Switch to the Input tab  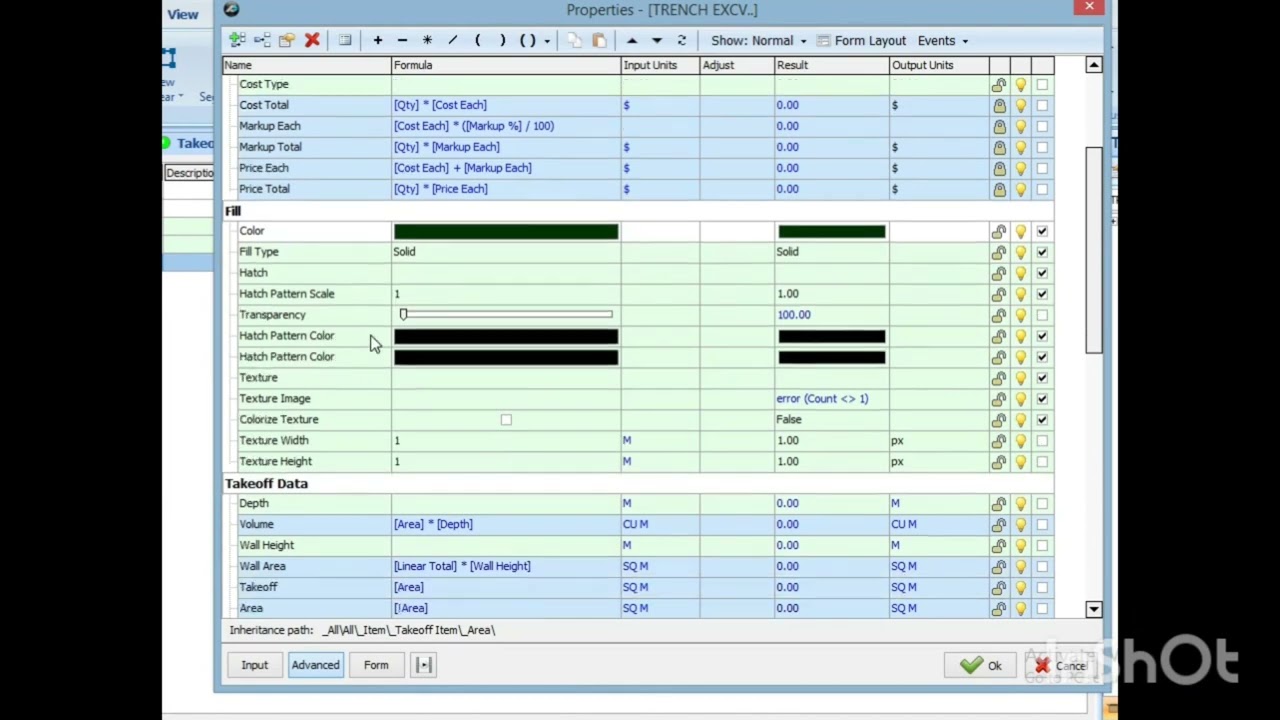tap(254, 665)
